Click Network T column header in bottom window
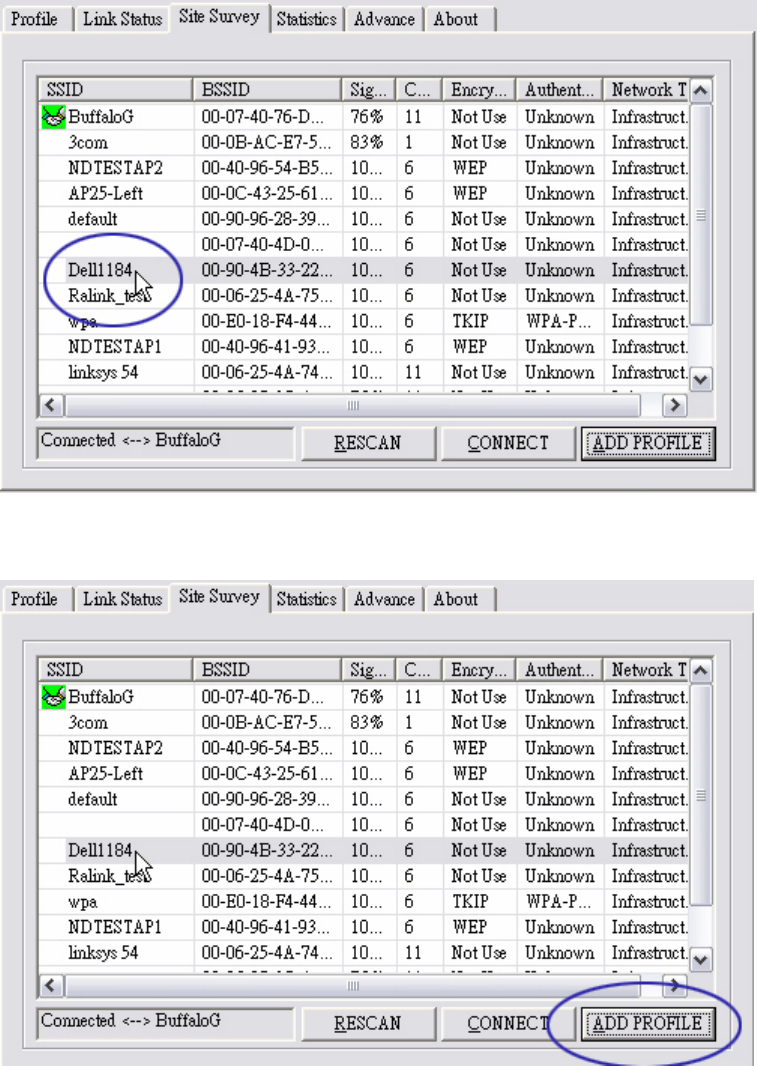The height and width of the screenshot is (1066, 757). click(647, 670)
